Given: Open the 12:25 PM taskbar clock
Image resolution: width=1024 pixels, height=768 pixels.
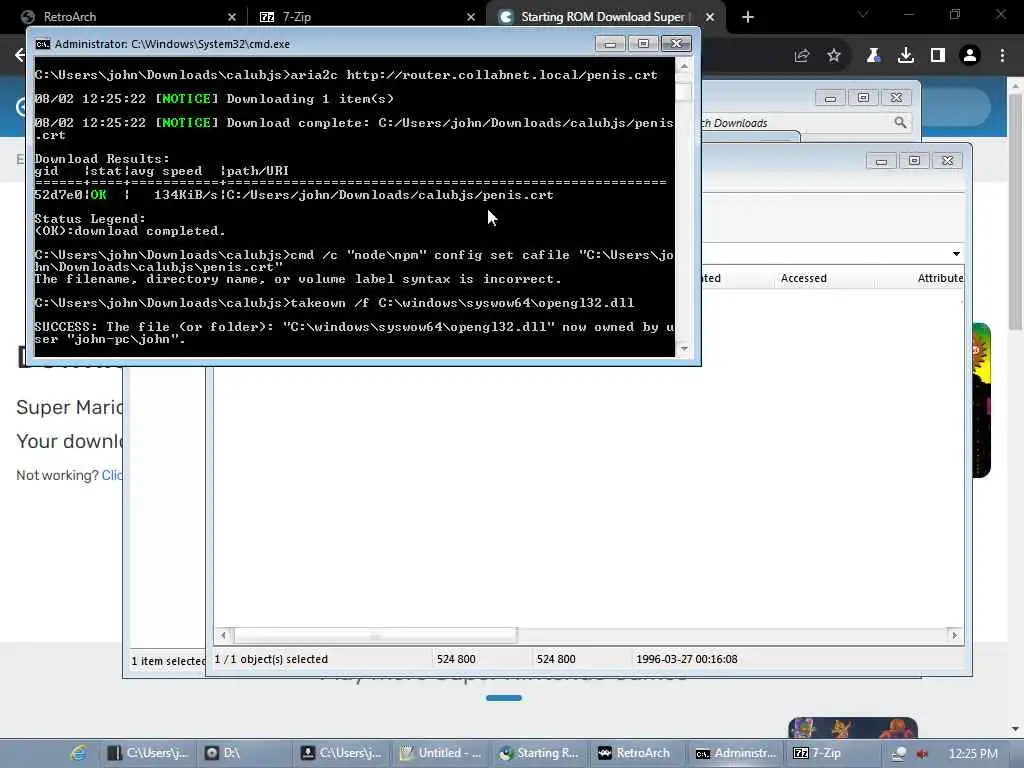Looking at the screenshot, I should coord(973,753).
